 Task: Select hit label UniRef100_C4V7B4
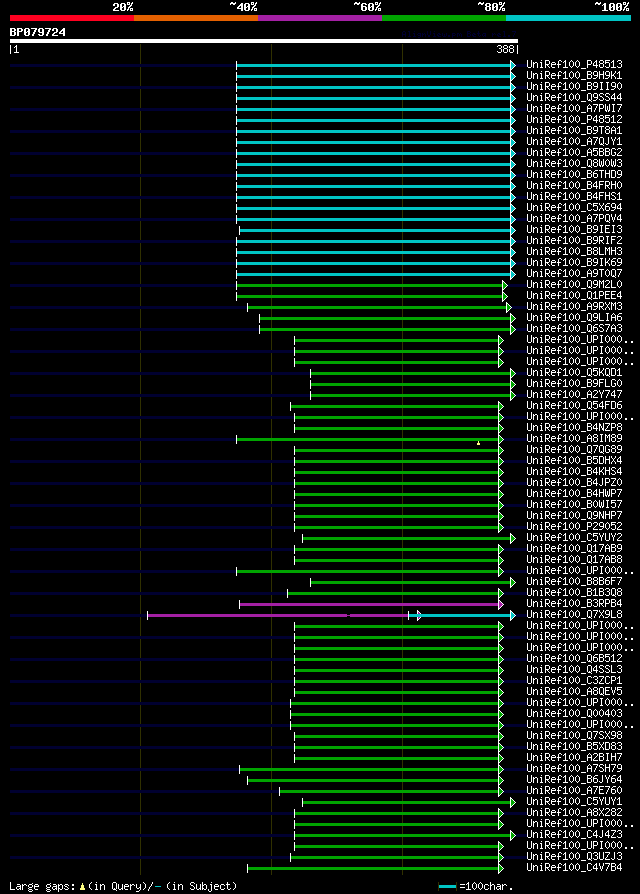(x=574, y=867)
